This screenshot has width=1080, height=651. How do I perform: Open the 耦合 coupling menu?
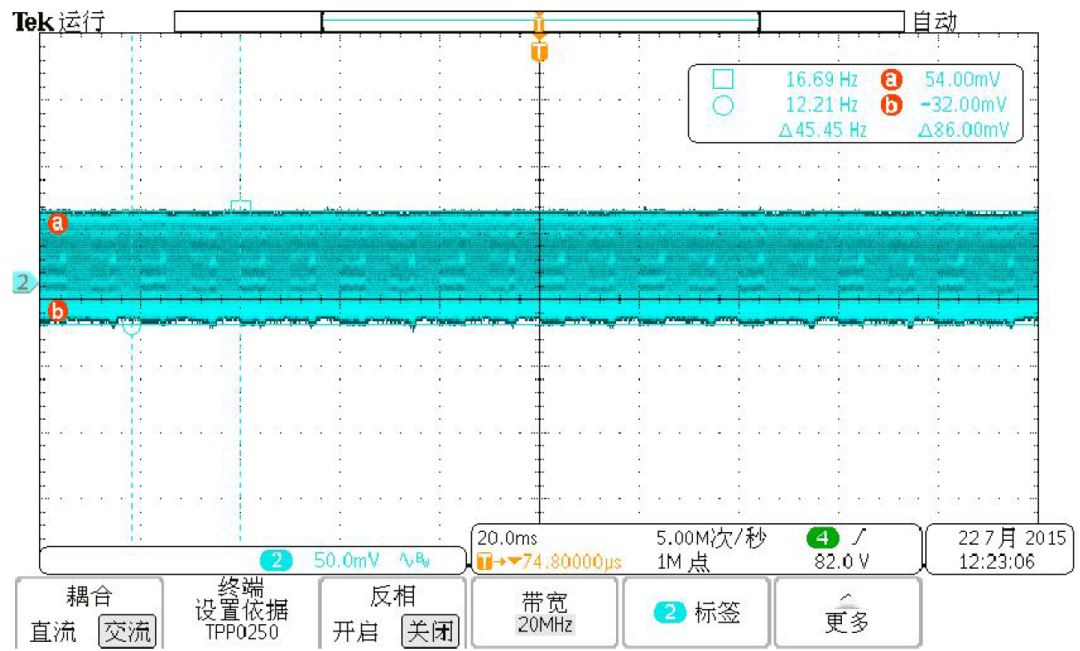point(90,618)
